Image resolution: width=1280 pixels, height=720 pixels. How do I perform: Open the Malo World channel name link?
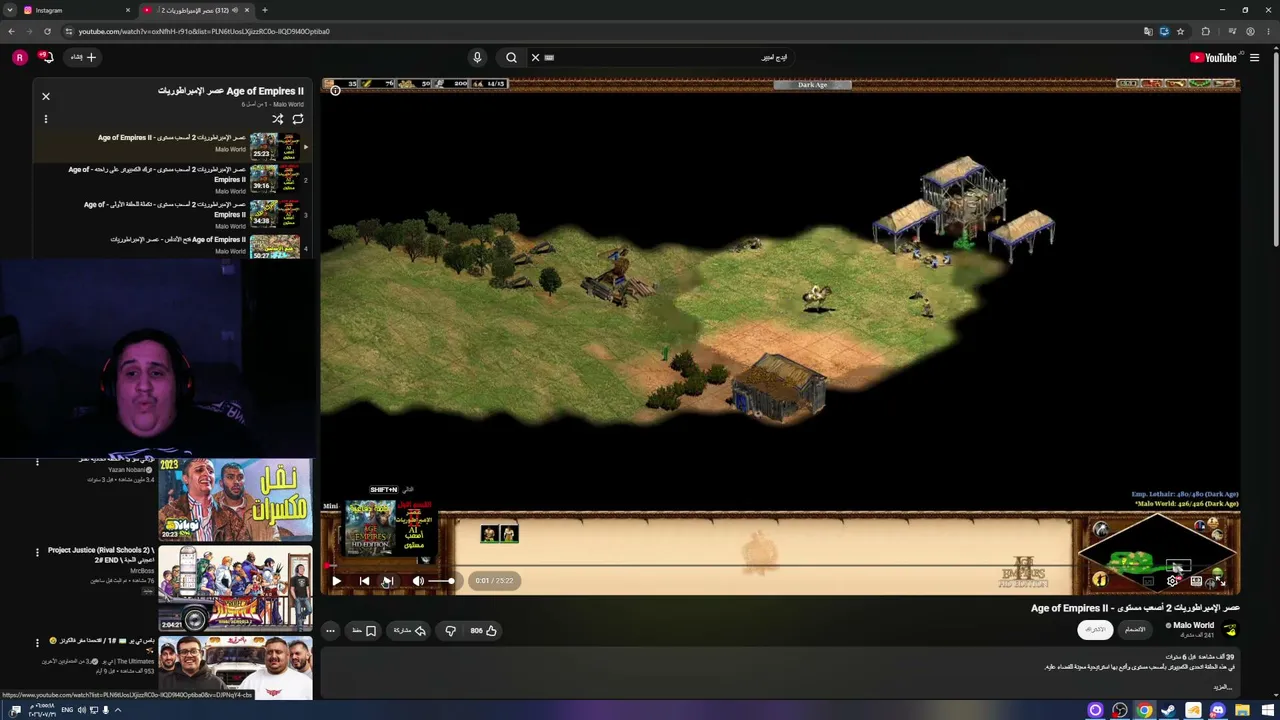[x=1193, y=625]
